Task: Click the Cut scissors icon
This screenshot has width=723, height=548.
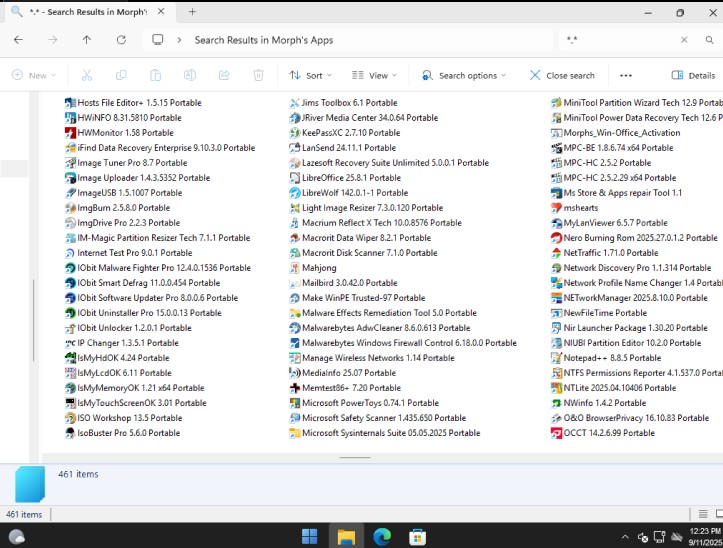Action: 87,75
